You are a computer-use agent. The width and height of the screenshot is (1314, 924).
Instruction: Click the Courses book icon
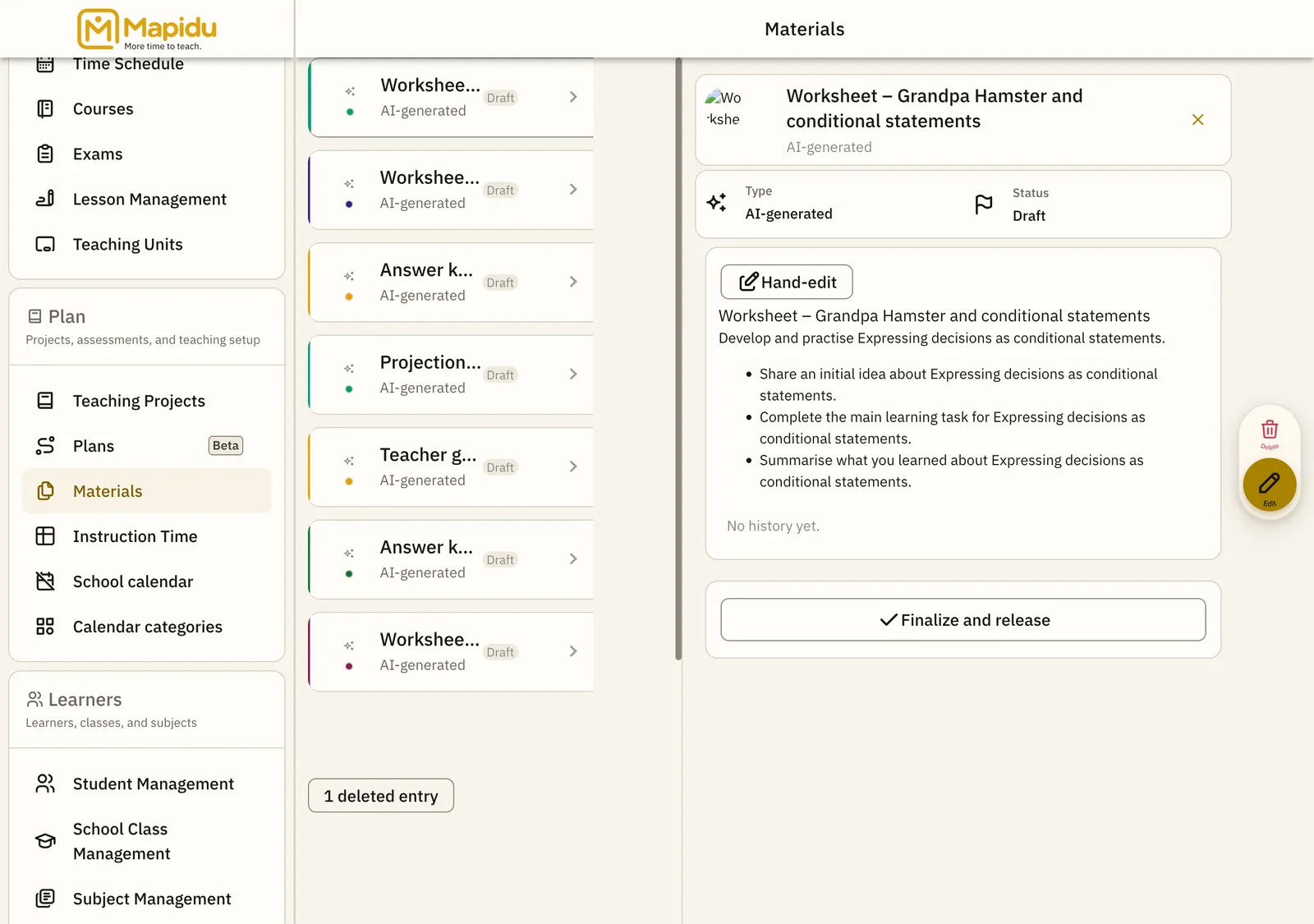pos(45,108)
